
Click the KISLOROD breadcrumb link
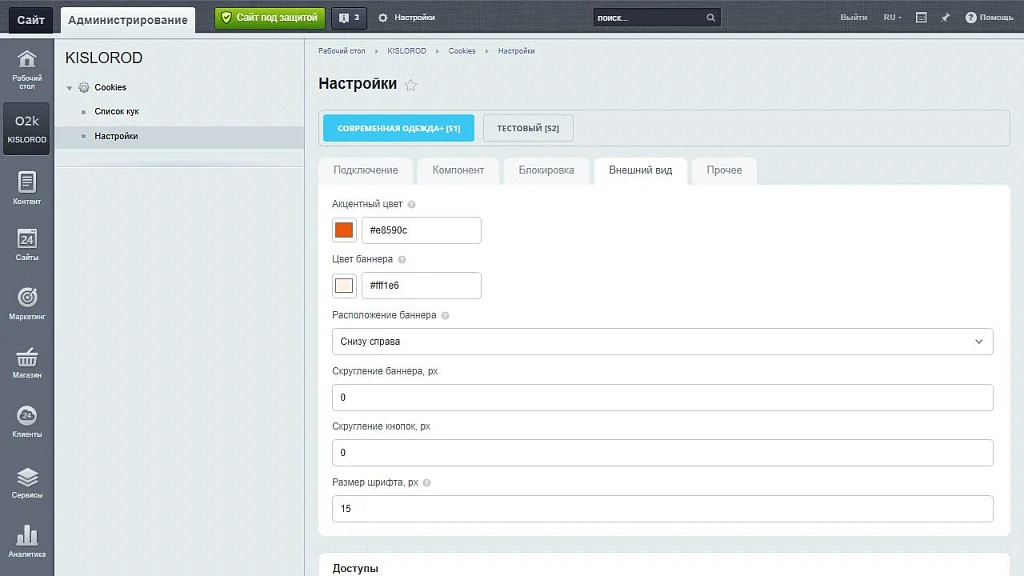point(406,51)
